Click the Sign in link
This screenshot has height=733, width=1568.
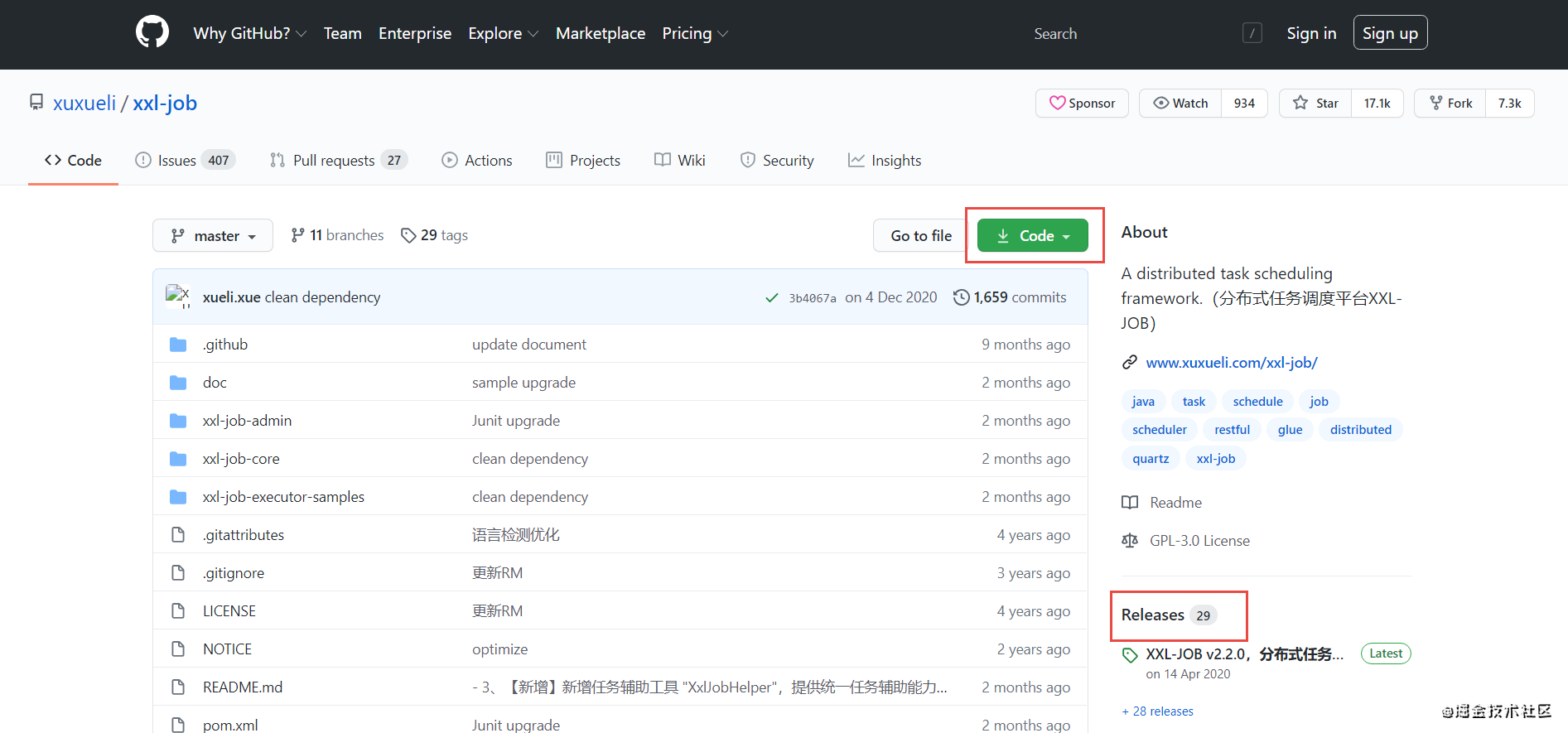coord(1311,33)
